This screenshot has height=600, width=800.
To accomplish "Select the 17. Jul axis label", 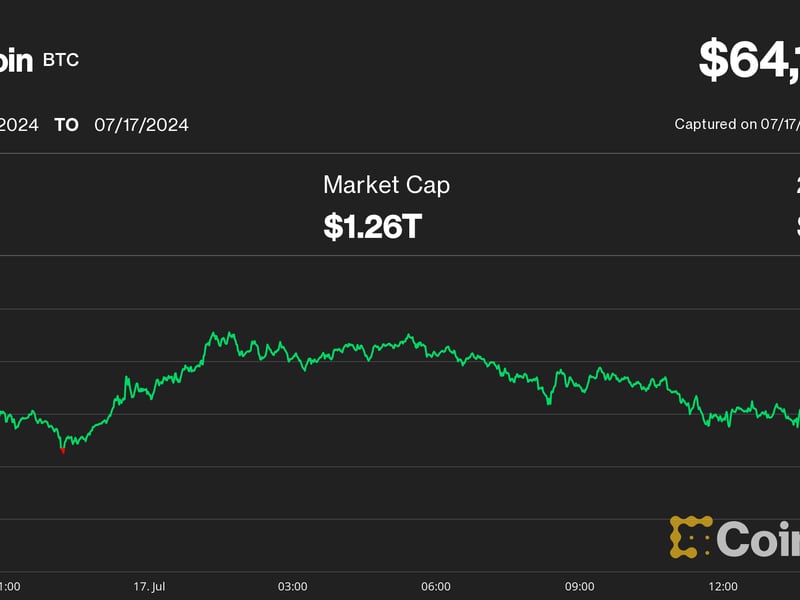I will (148, 586).
